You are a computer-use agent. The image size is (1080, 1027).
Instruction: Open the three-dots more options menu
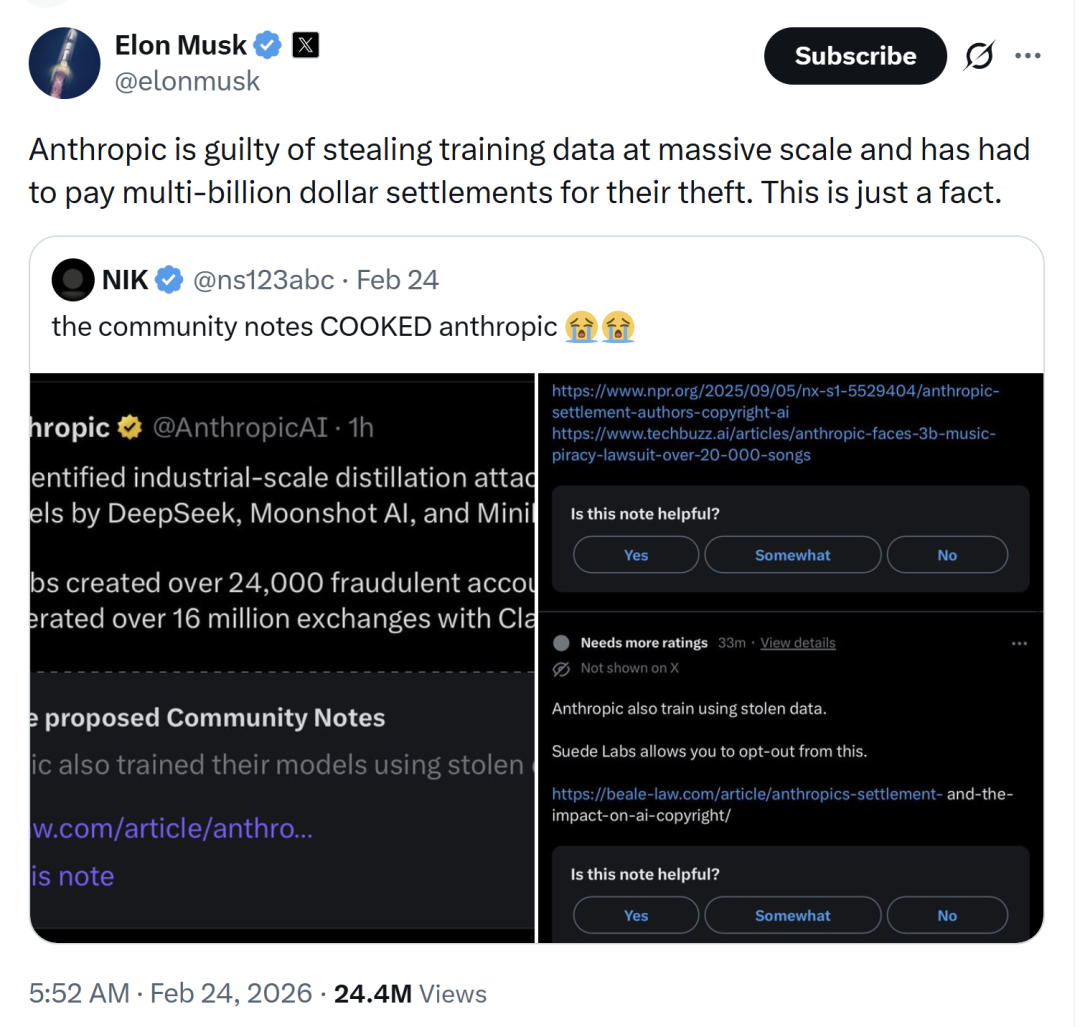tap(1027, 56)
